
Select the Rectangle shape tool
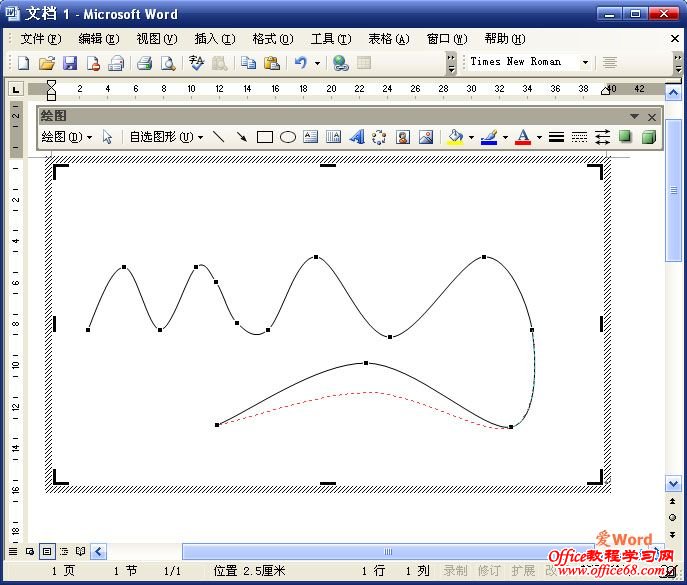click(265, 137)
